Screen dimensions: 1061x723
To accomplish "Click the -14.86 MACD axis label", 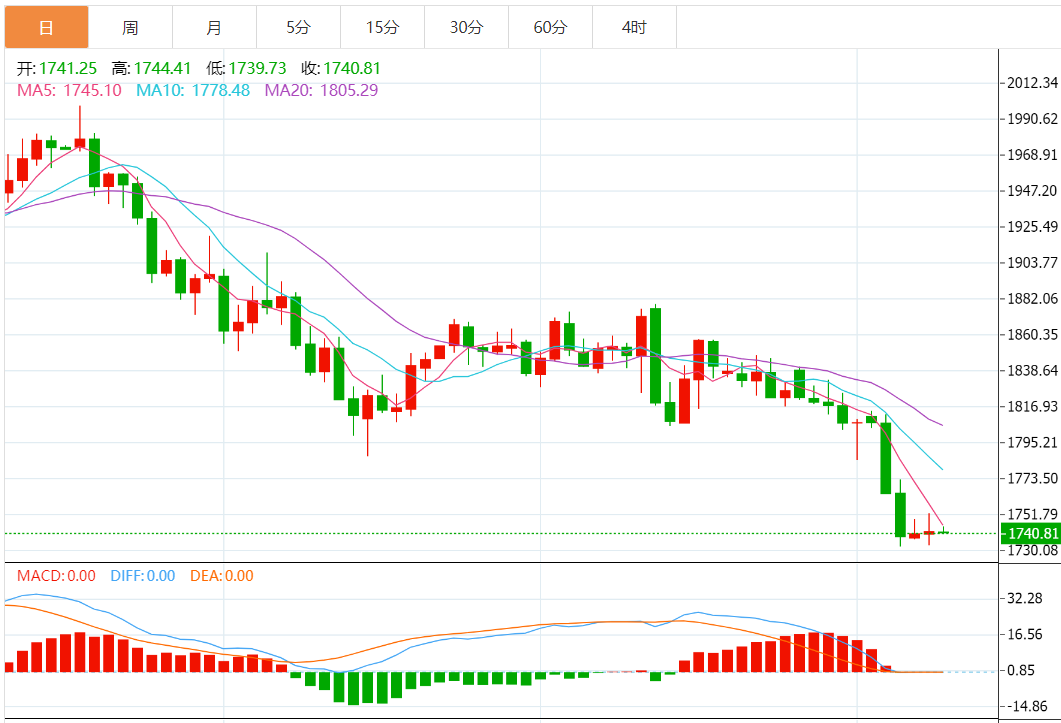I will click(x=1028, y=706).
